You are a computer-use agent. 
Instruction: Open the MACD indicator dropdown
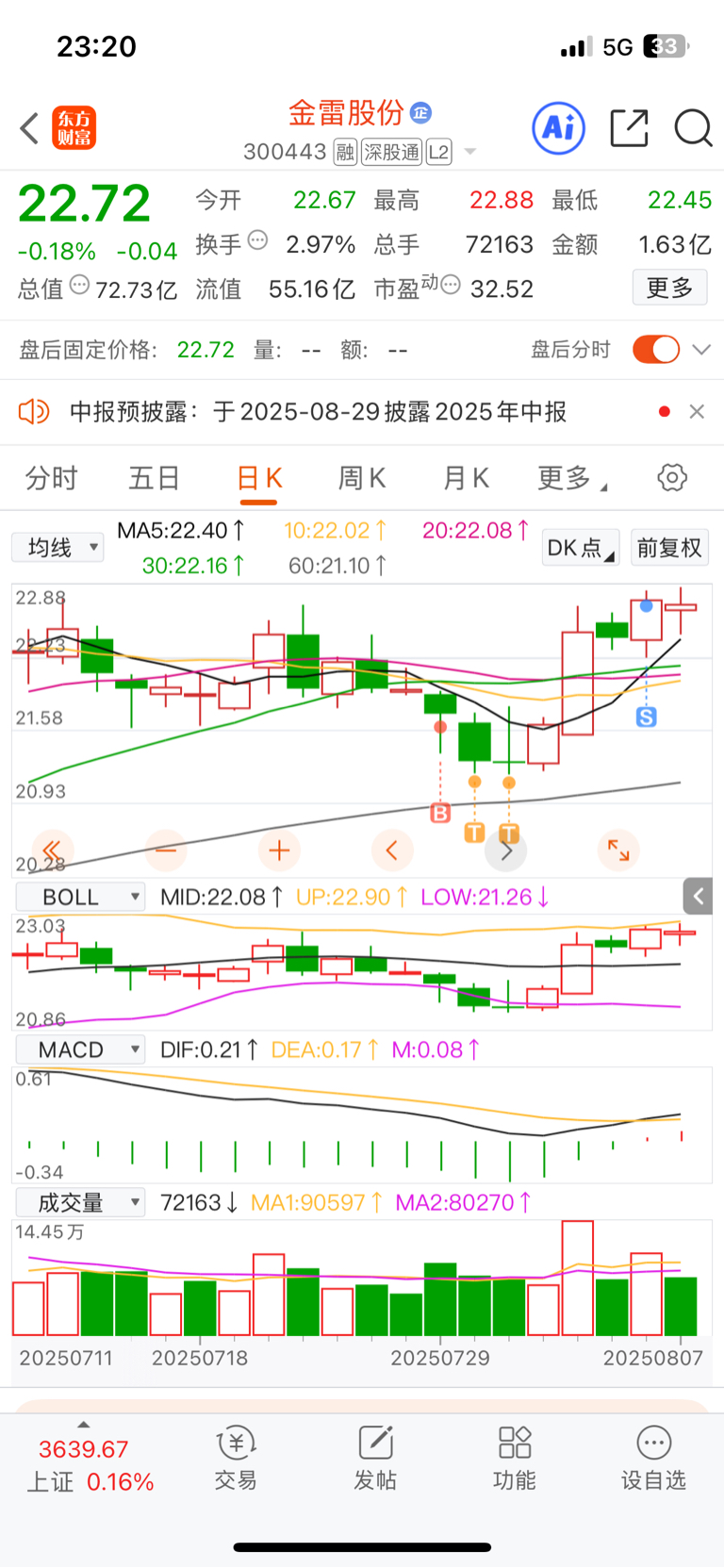pos(80,1049)
